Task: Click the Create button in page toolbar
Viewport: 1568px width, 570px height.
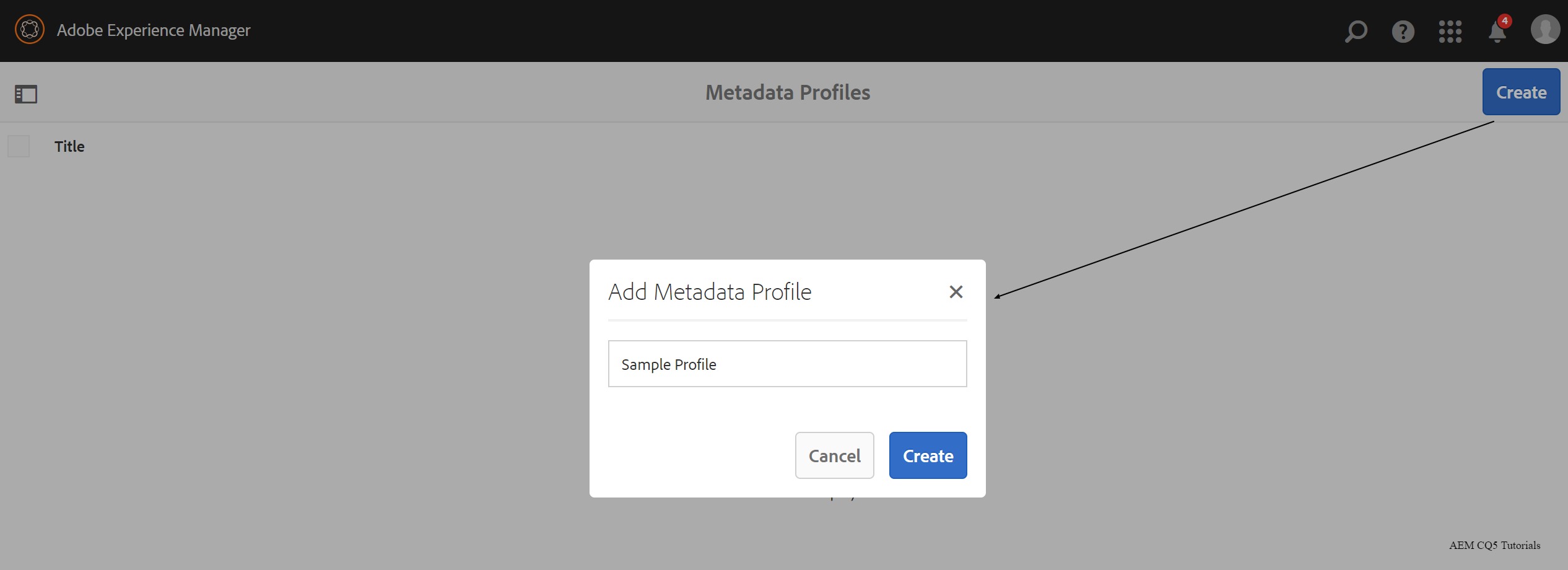Action: click(x=1520, y=92)
